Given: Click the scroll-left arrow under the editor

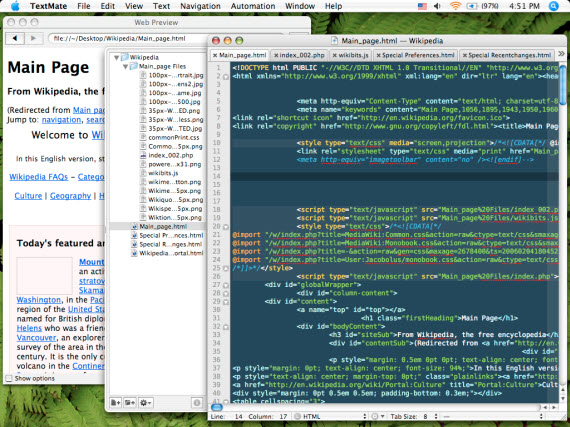Looking at the screenshot, I should (546, 407).
